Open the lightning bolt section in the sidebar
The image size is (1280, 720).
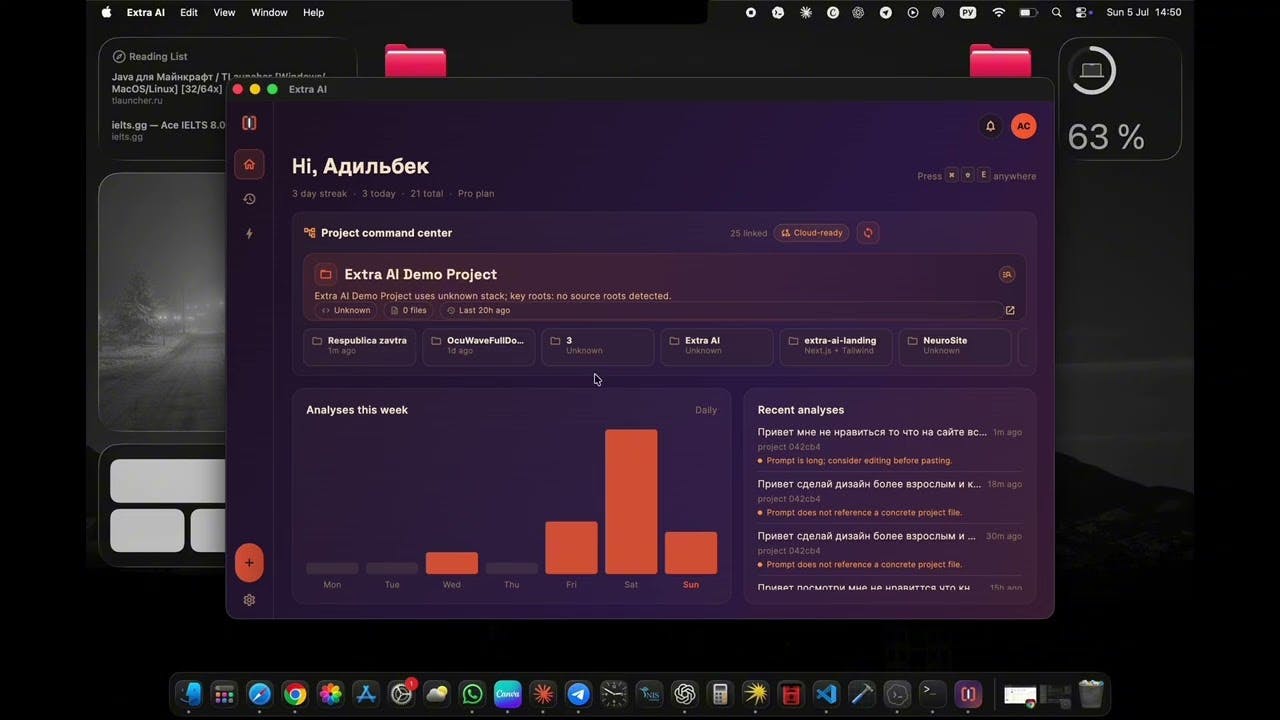click(x=249, y=233)
